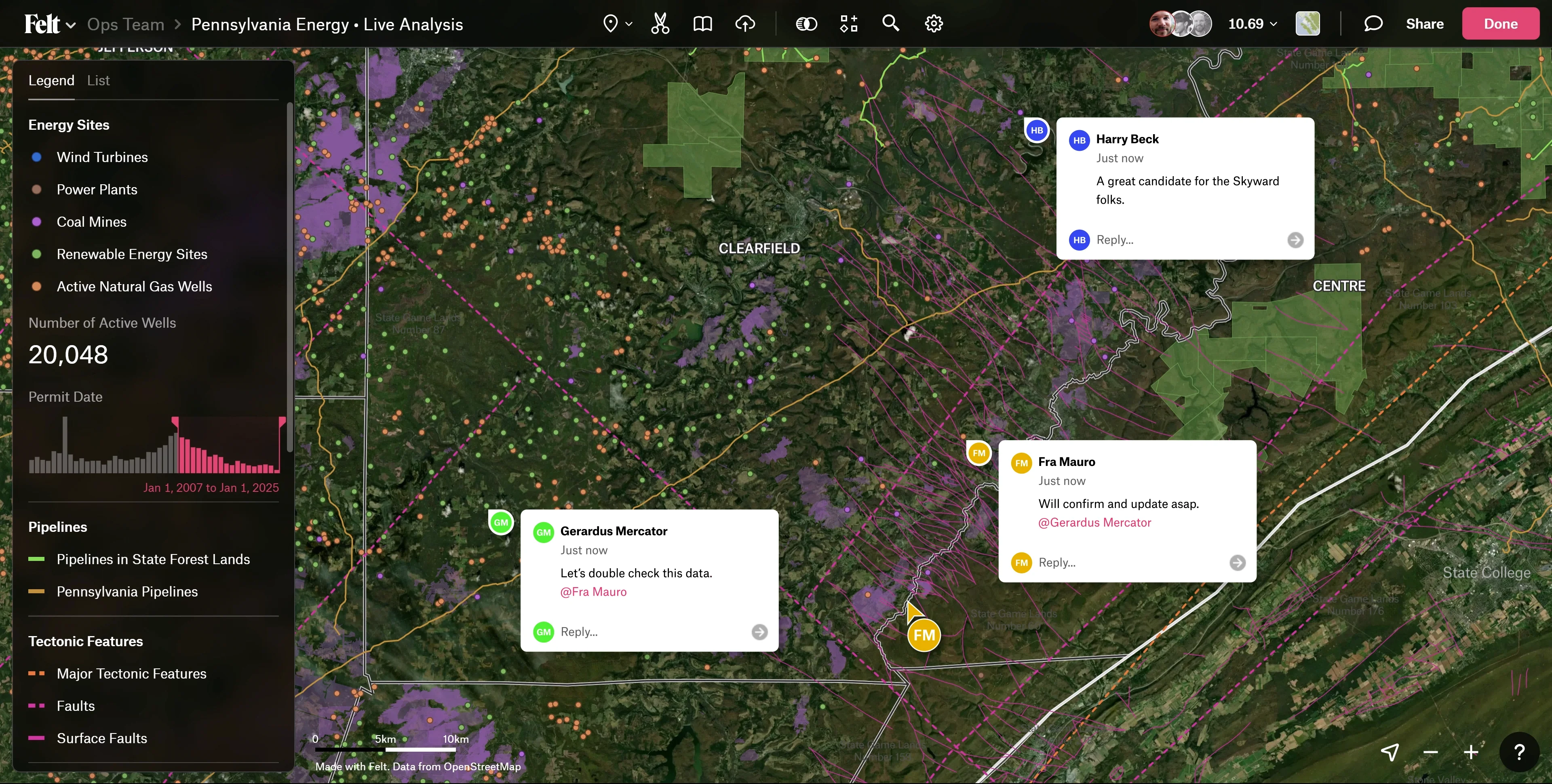
Task: Expand the pin tool dropdown arrow
Action: (x=629, y=24)
